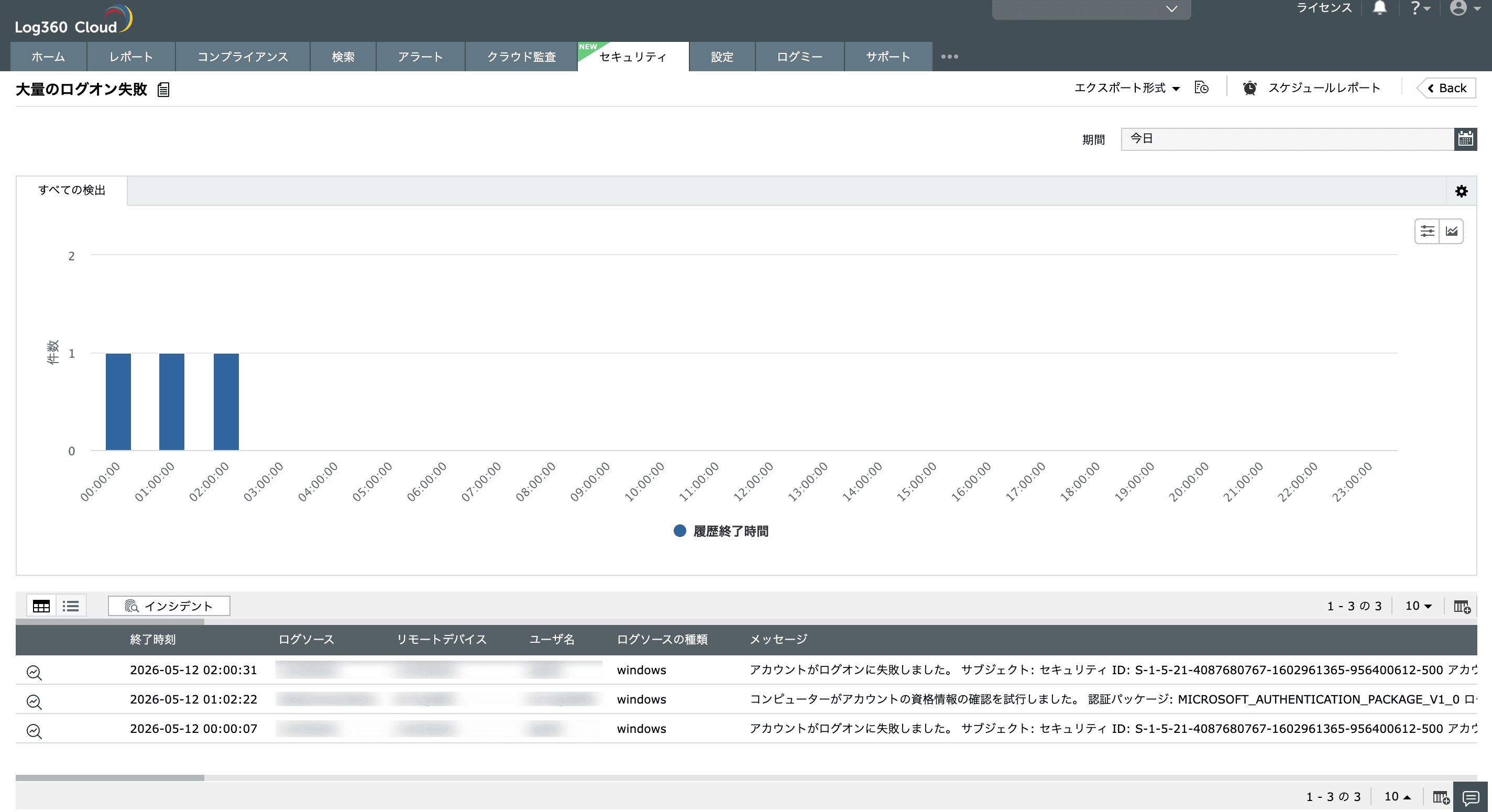Switch to table grid view

tap(41, 606)
